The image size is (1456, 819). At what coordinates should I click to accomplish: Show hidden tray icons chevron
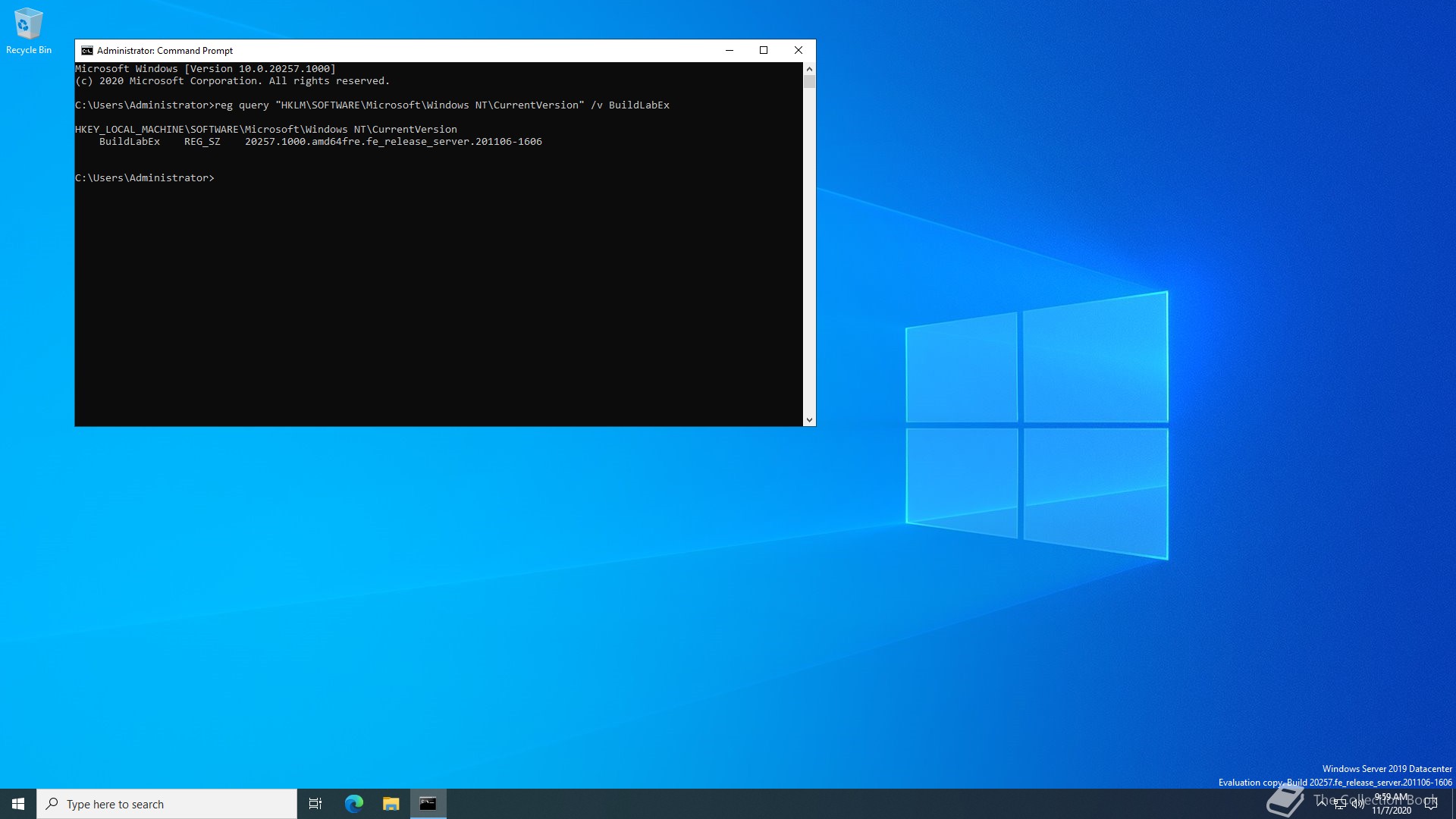click(1322, 804)
